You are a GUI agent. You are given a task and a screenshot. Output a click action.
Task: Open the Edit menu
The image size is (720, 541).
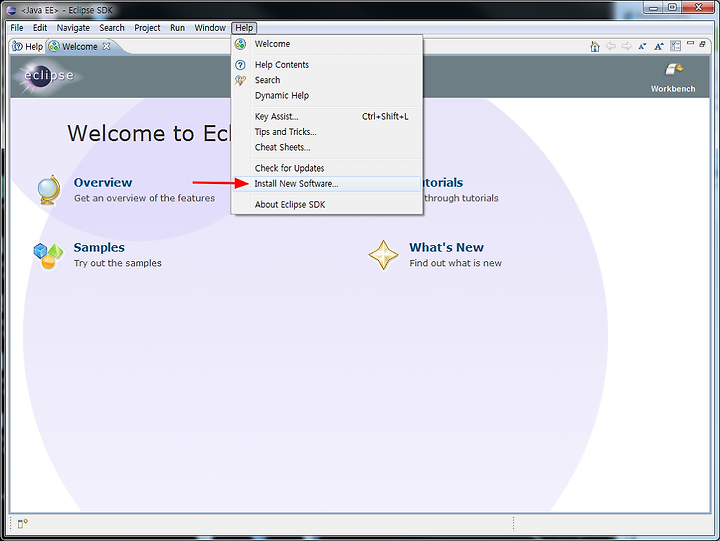pyautogui.click(x=40, y=28)
